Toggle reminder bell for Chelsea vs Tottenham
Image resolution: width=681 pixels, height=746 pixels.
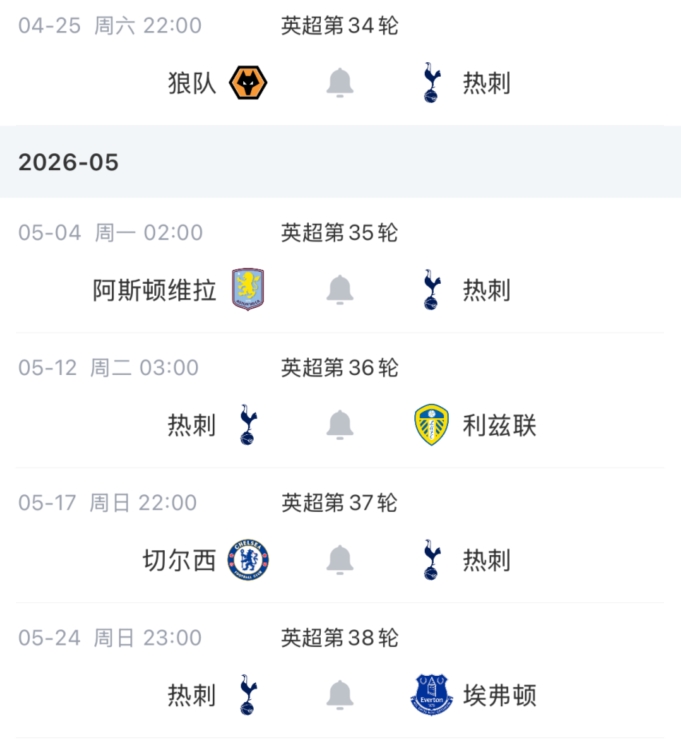pyautogui.click(x=340, y=560)
